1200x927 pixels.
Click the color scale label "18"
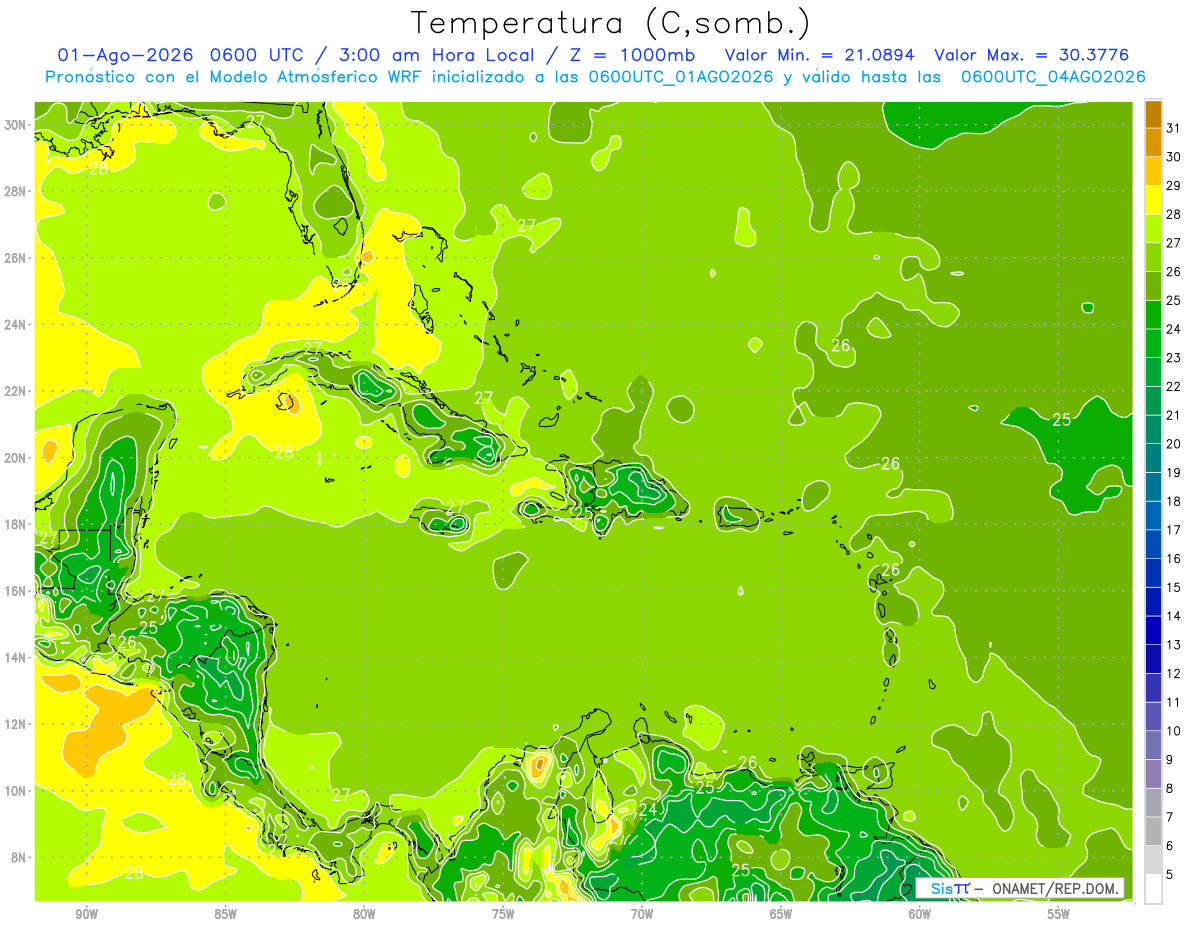coord(1174,501)
